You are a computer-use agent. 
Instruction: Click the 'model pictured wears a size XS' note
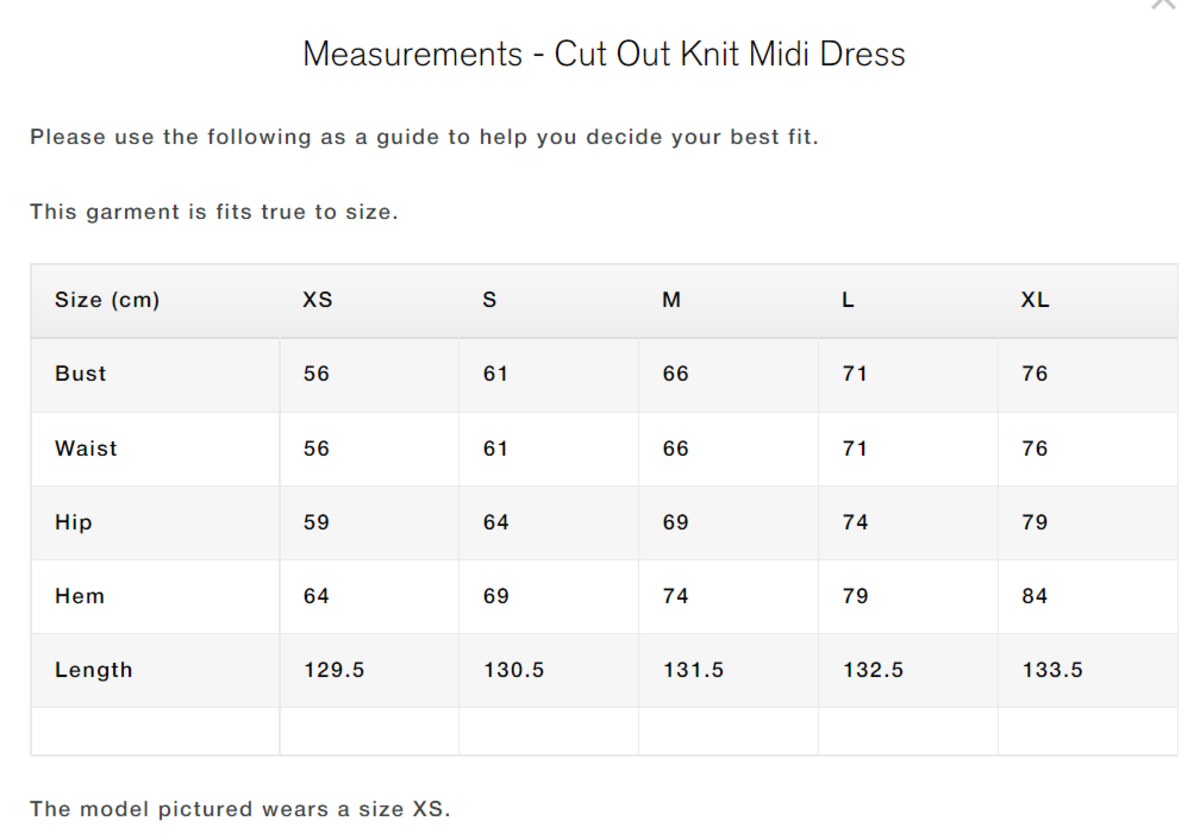tap(240, 809)
